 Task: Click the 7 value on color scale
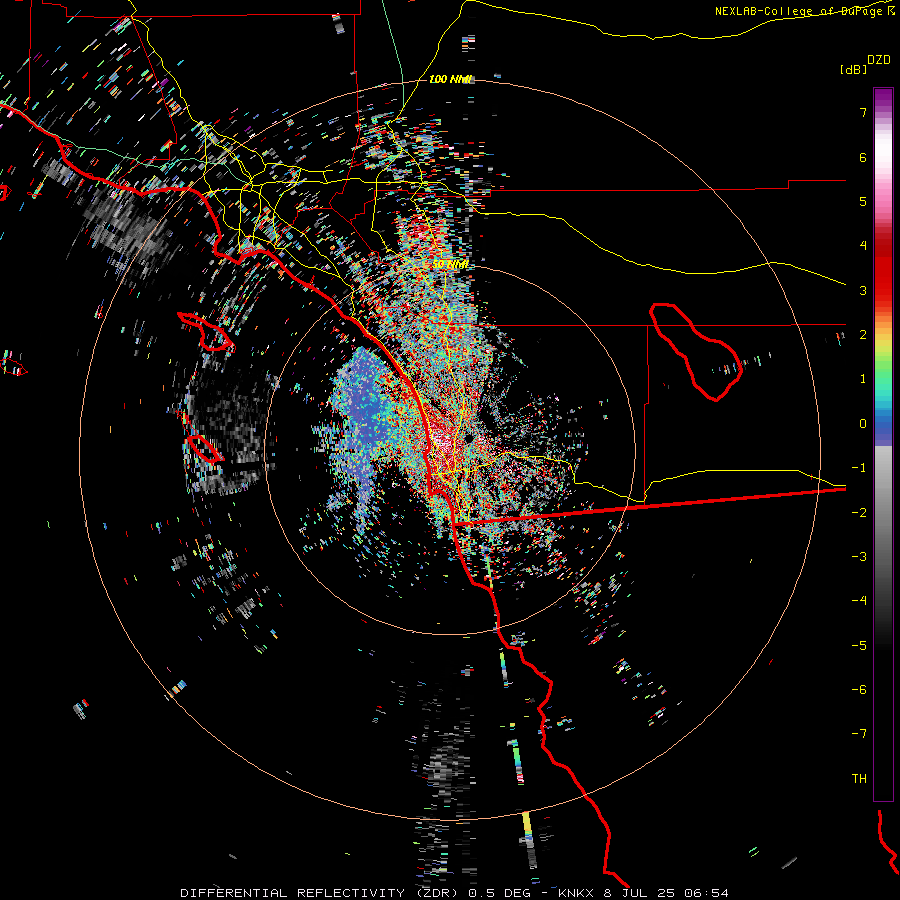pos(863,112)
